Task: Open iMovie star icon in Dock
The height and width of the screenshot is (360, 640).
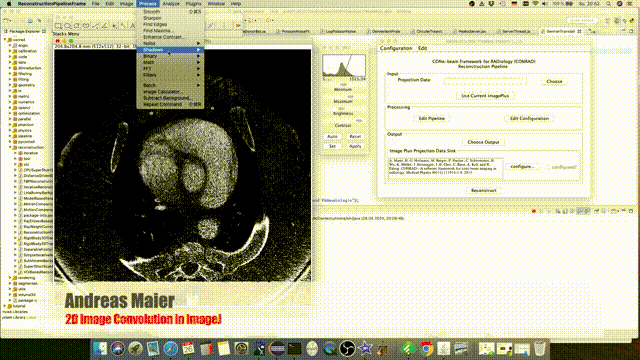Action: pyautogui.click(x=365, y=349)
